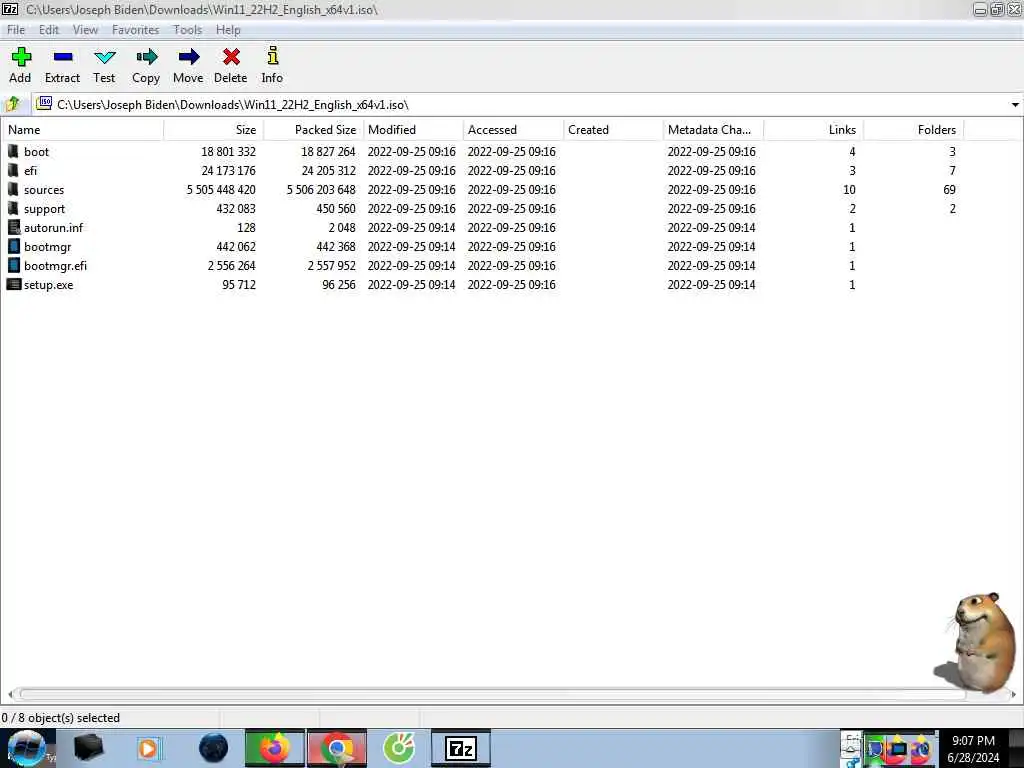Select the efi folder icon

pyautogui.click(x=13, y=170)
